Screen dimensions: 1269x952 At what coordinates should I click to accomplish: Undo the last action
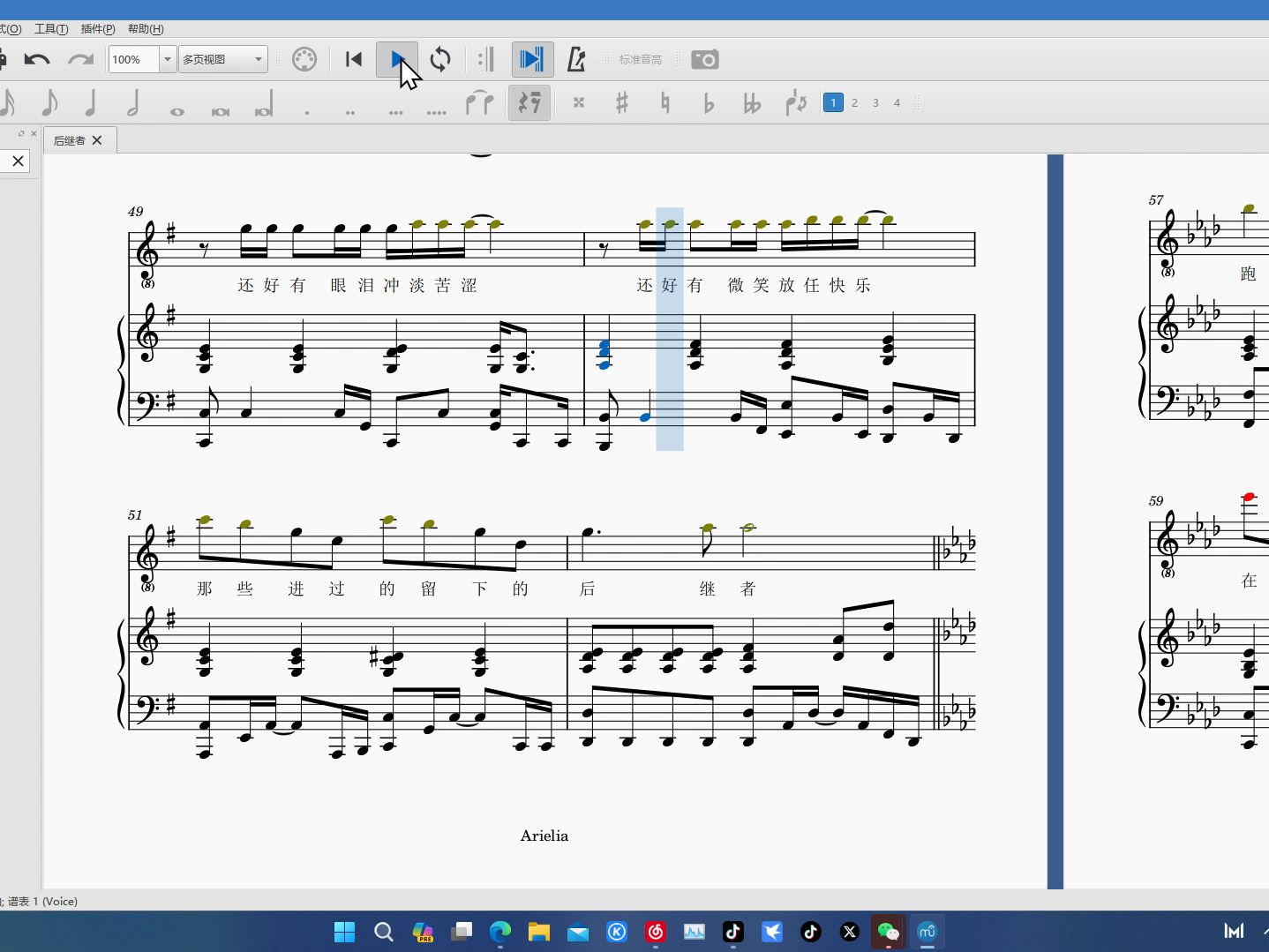[x=37, y=59]
